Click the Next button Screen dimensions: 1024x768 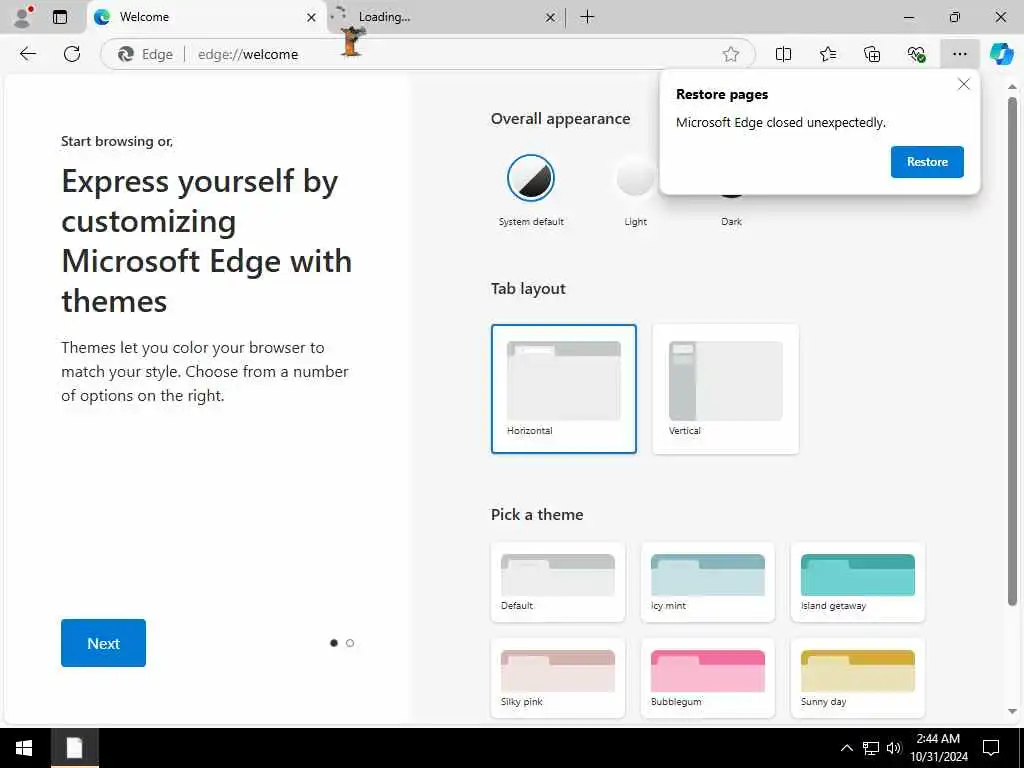(x=103, y=643)
